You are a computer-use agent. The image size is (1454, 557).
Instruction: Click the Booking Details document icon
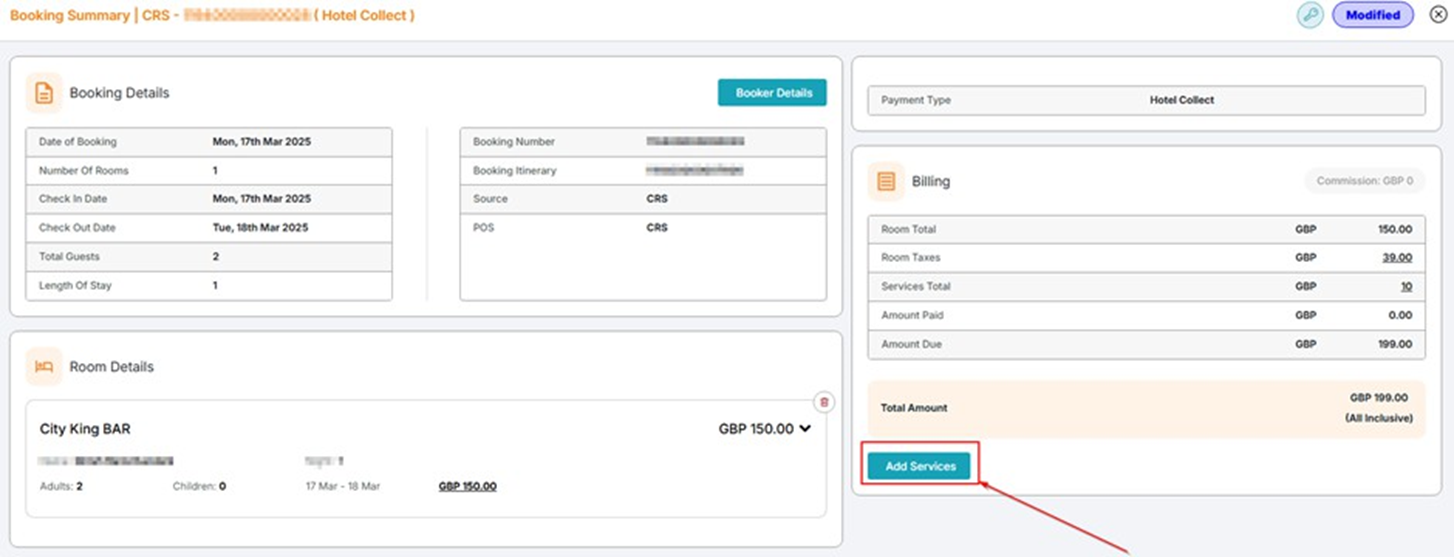click(44, 93)
